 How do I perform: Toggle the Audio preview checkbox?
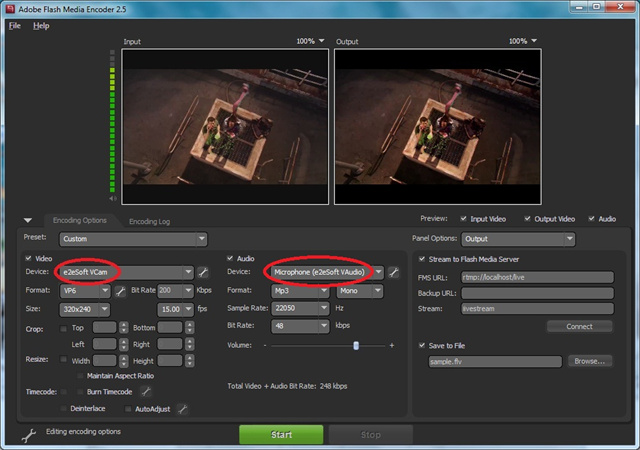coord(591,219)
